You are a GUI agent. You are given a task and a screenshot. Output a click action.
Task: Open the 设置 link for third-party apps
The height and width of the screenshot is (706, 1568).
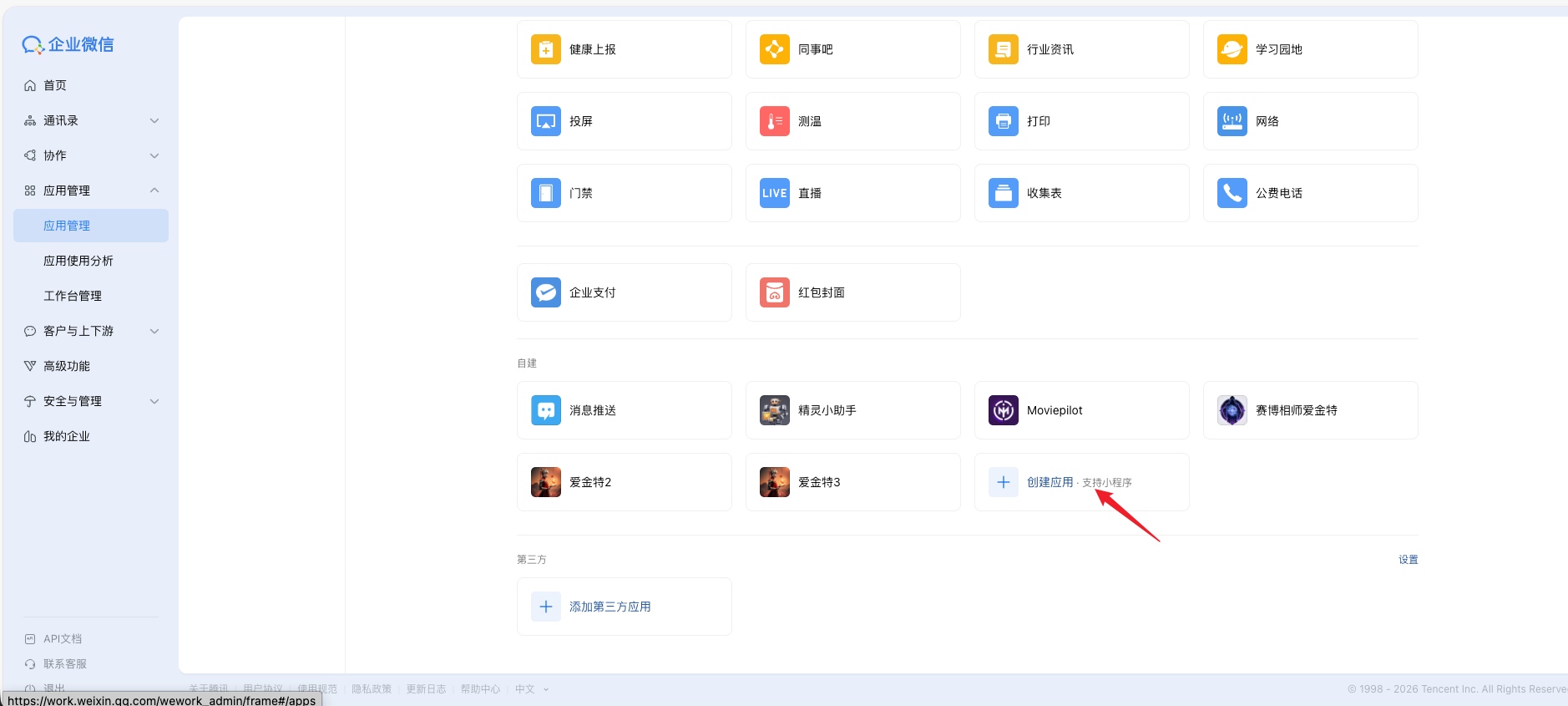tap(1408, 560)
